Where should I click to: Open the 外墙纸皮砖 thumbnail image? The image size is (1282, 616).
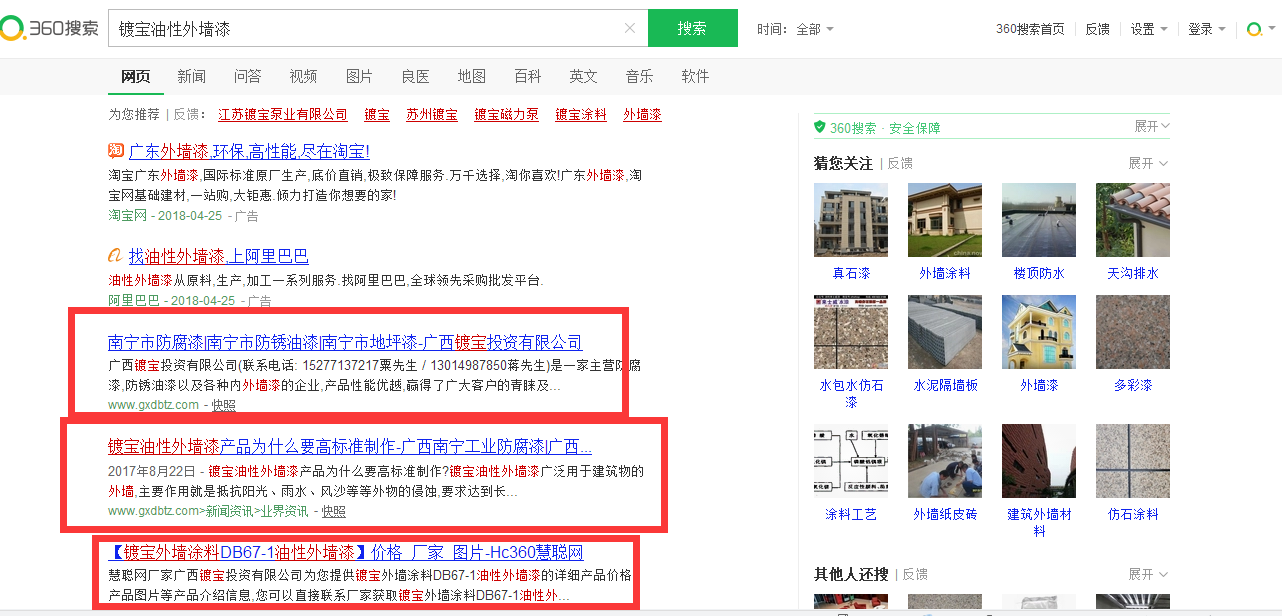pos(945,461)
